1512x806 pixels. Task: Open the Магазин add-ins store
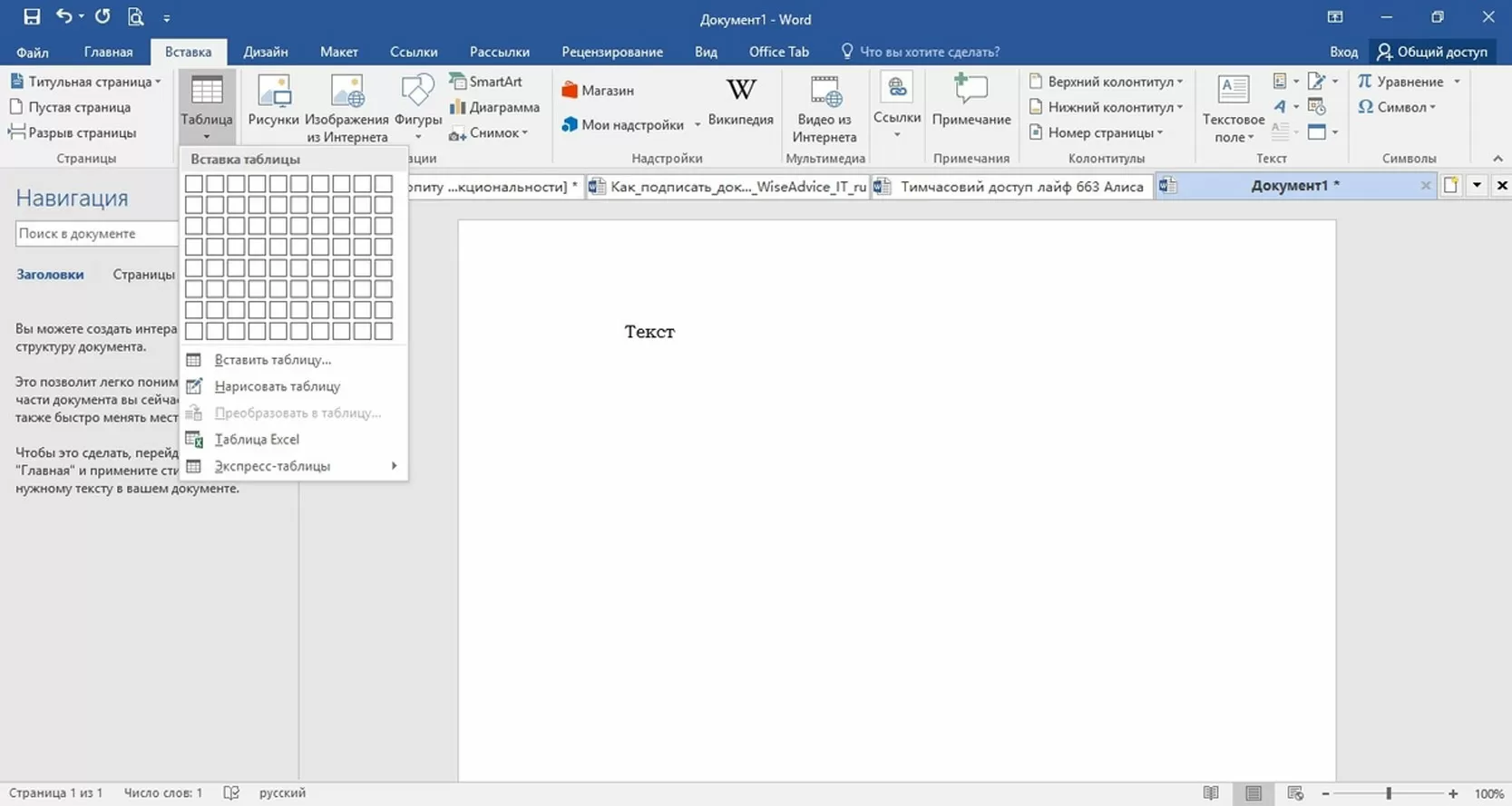pyautogui.click(x=598, y=91)
